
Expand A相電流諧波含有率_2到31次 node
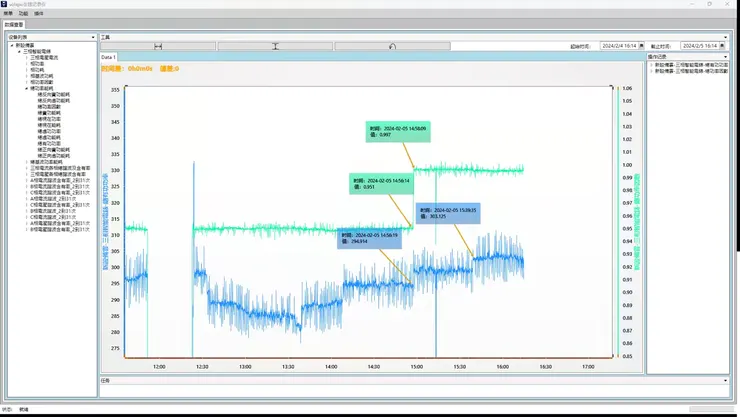pyautogui.click(x=27, y=180)
